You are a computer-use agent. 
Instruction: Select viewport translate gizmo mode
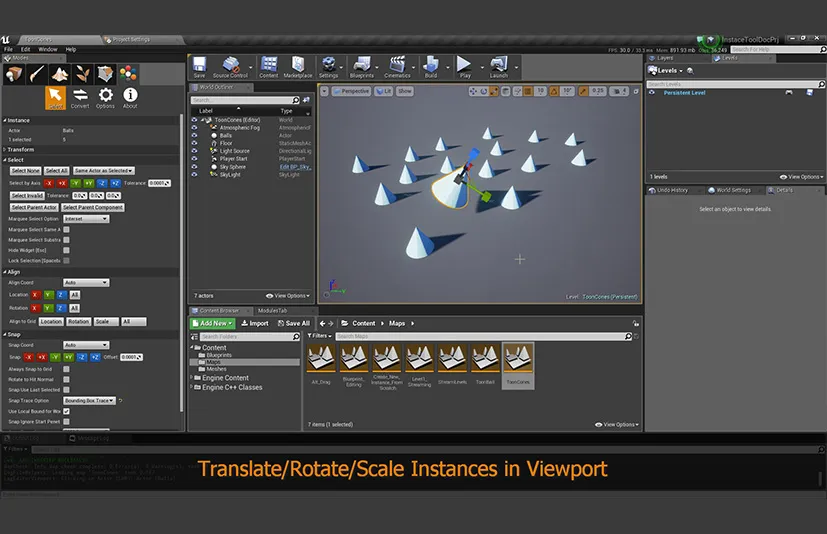(x=473, y=91)
